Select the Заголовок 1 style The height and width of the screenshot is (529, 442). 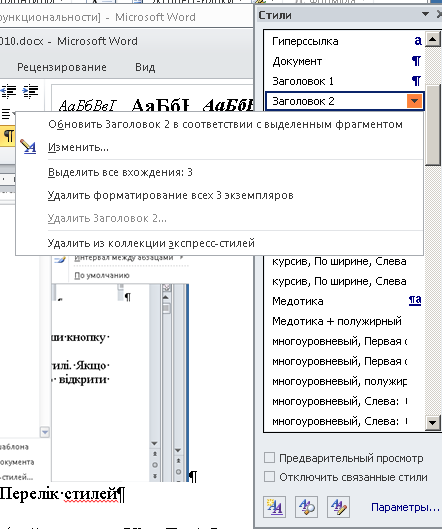point(344,81)
